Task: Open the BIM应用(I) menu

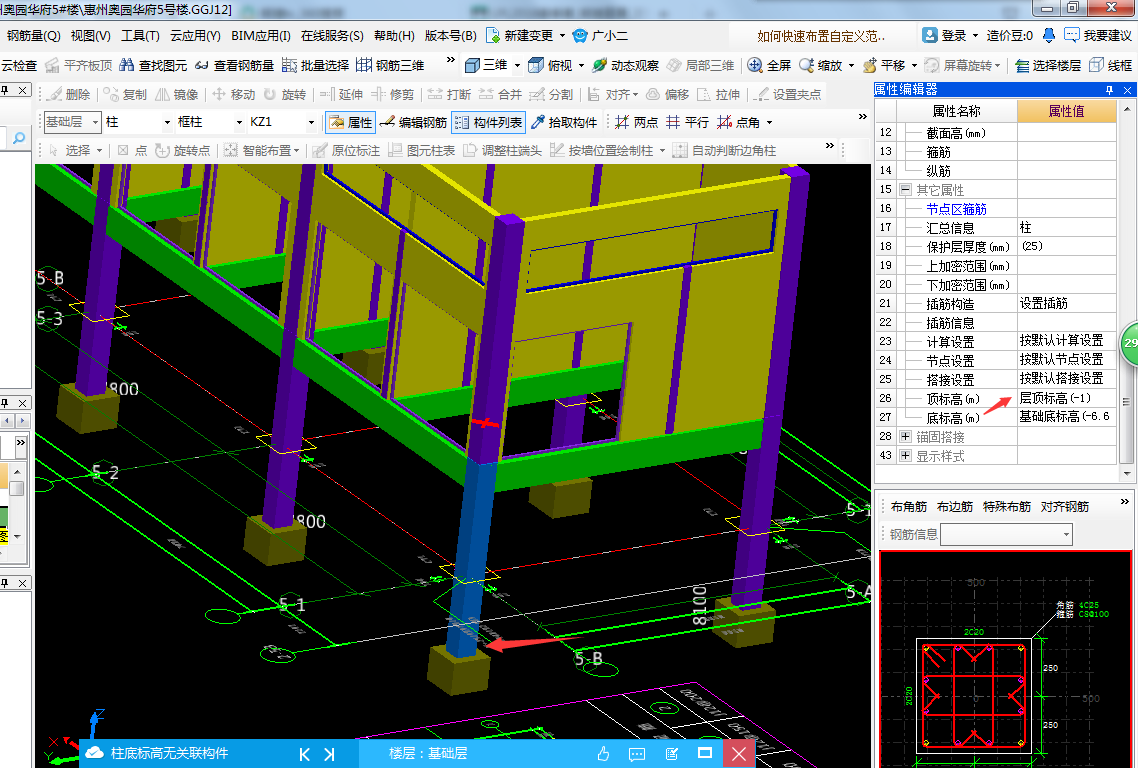Action: coord(260,35)
